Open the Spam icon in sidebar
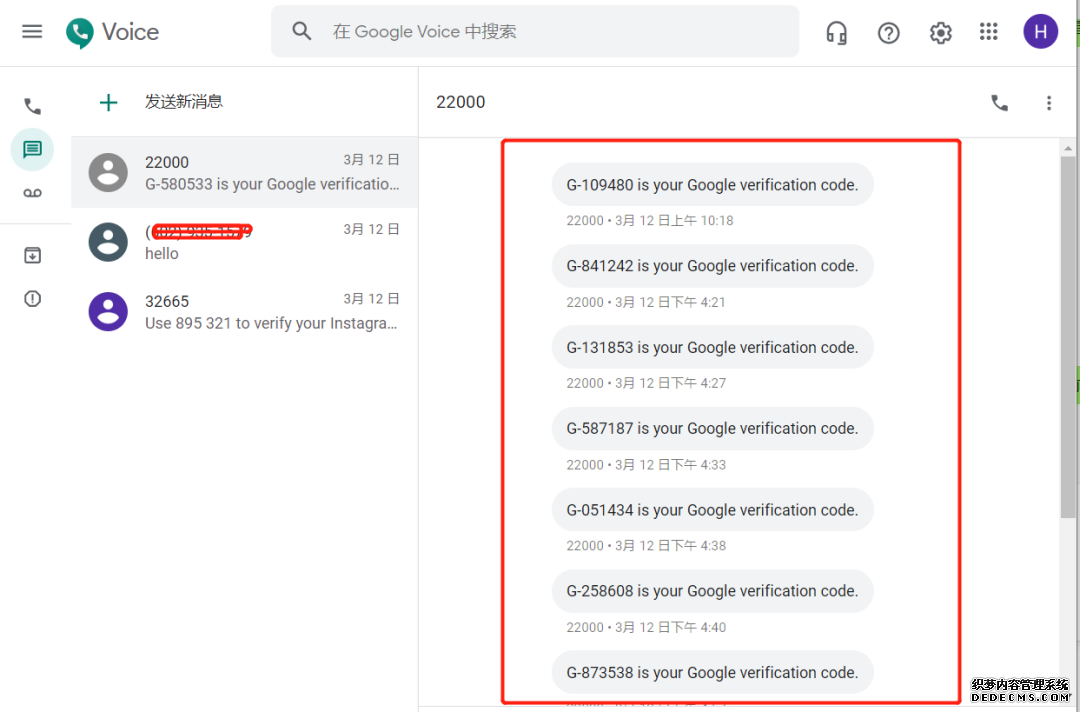 [32, 299]
